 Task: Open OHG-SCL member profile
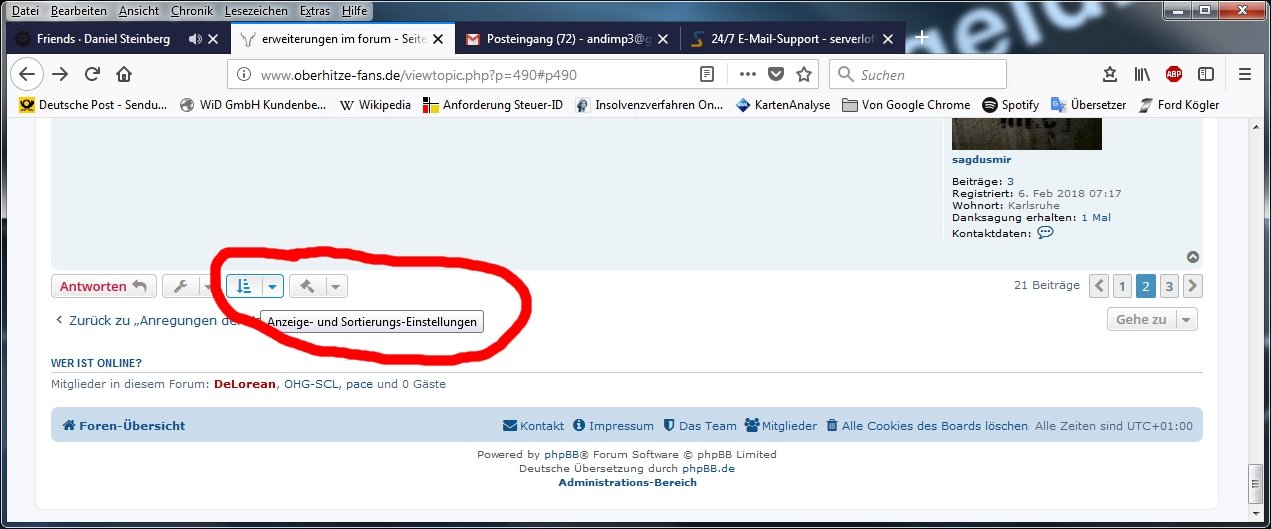(x=311, y=384)
